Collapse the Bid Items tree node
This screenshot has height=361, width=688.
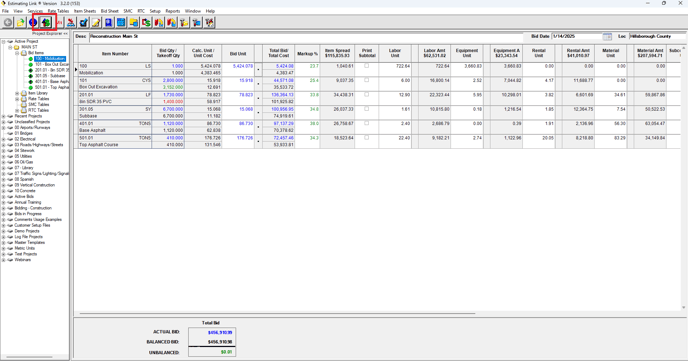[18, 53]
